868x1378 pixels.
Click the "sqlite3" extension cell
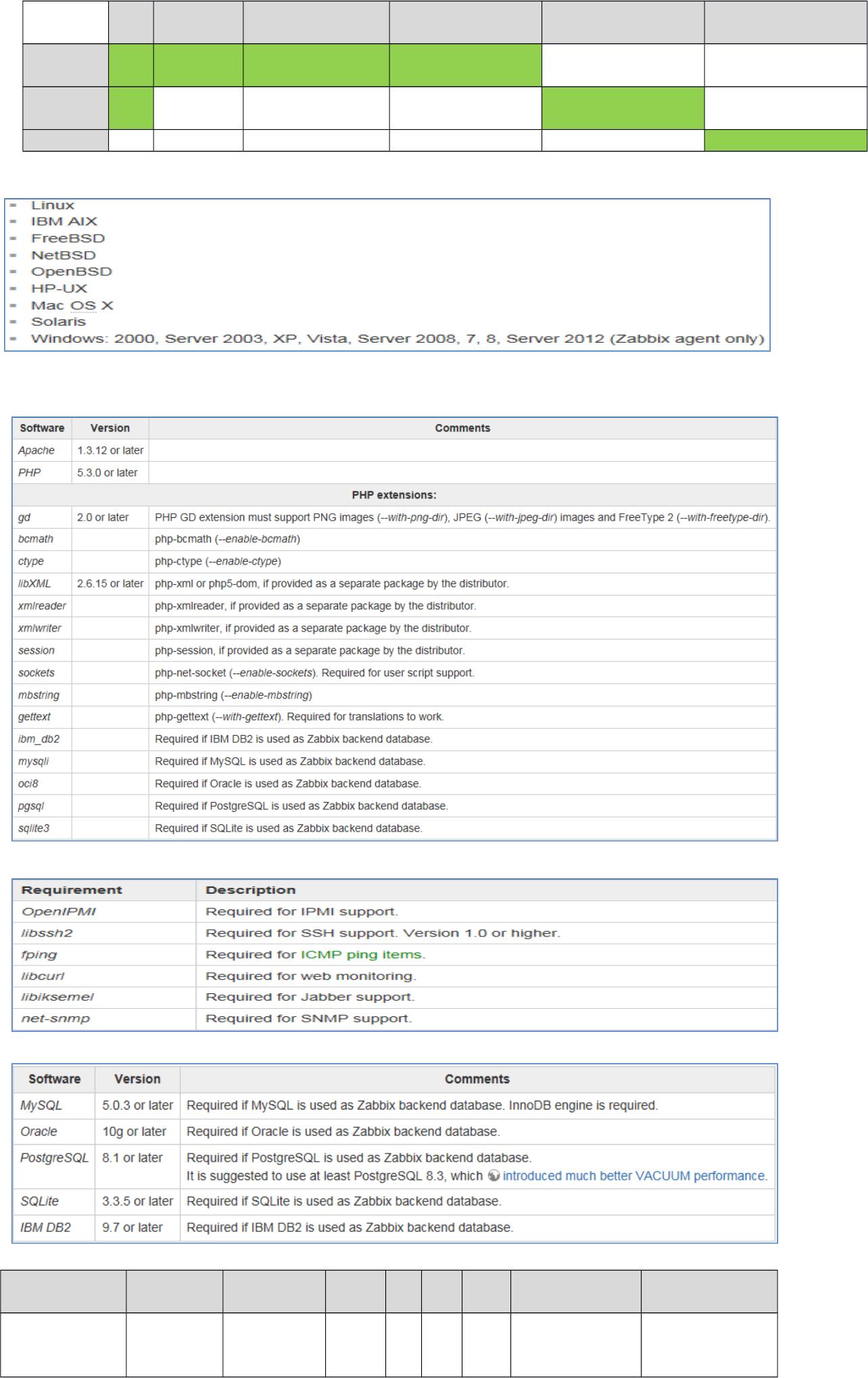click(42, 828)
